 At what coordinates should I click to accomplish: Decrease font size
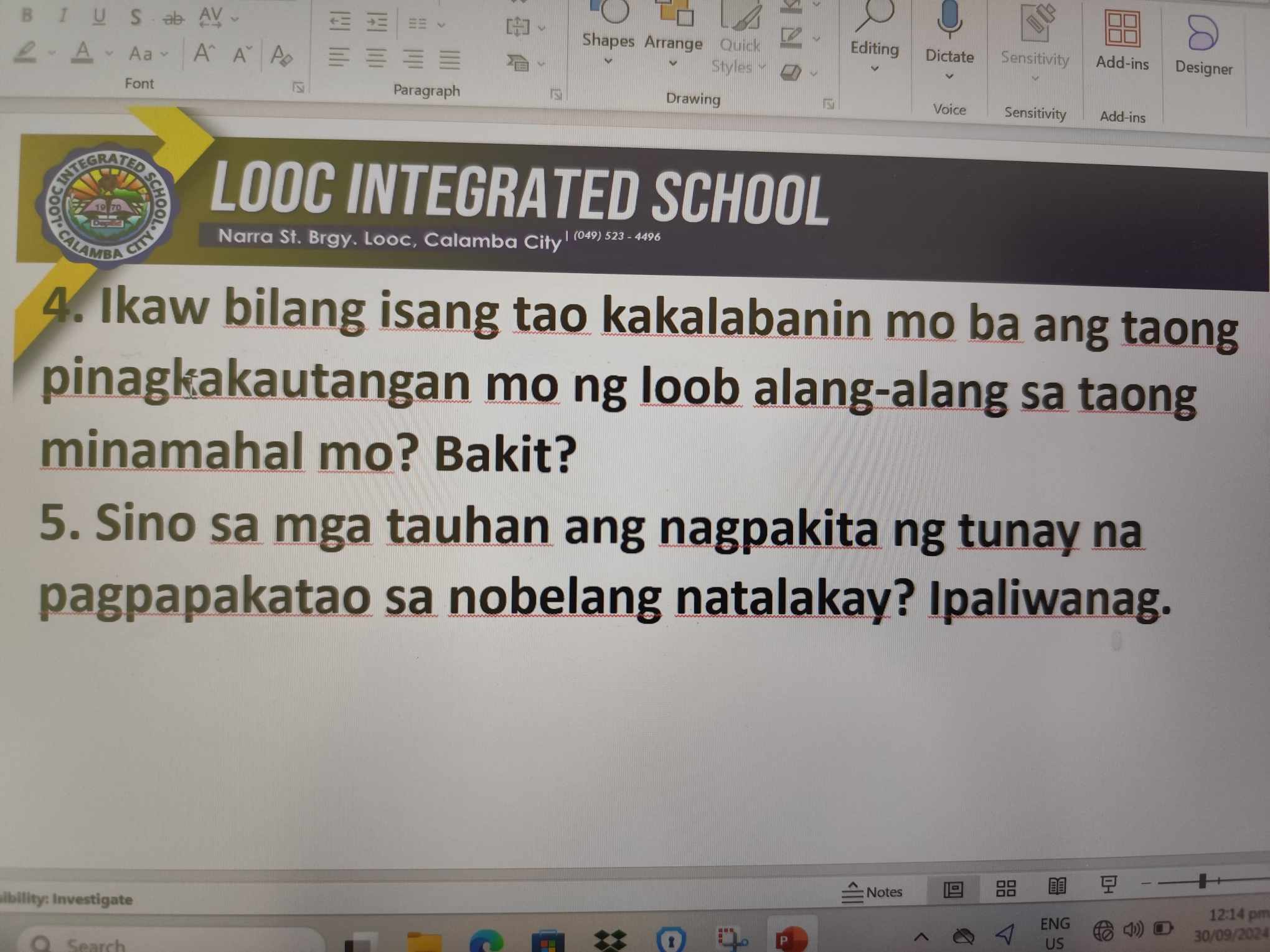pyautogui.click(x=242, y=55)
